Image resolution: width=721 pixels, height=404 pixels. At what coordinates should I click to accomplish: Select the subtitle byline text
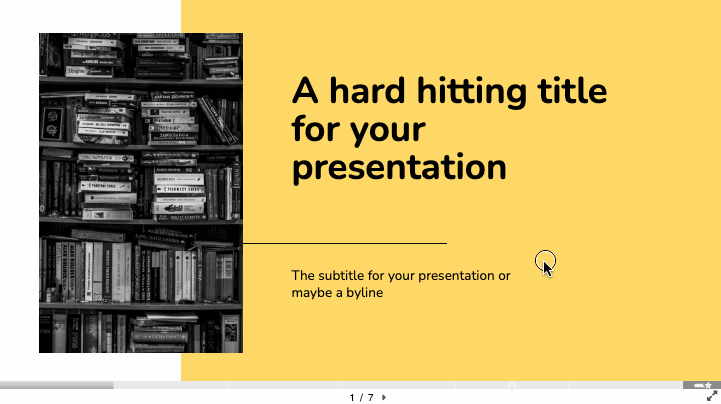point(401,284)
